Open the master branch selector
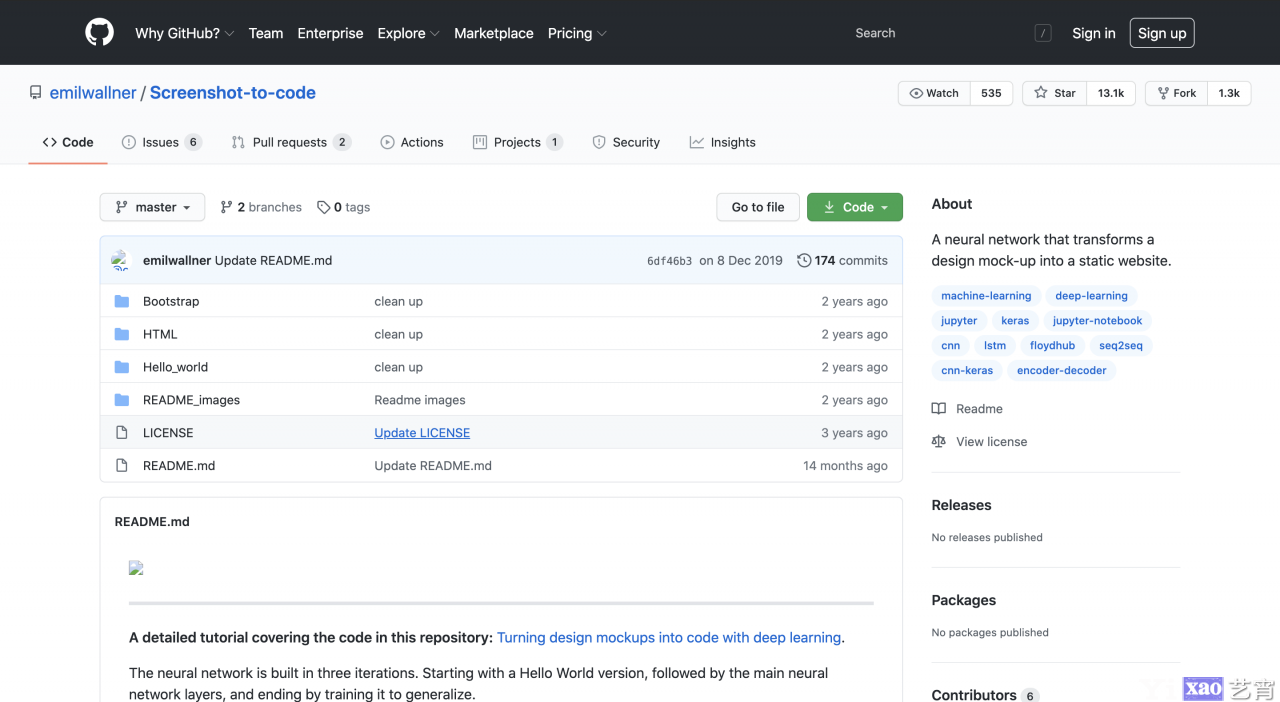The height and width of the screenshot is (702, 1280). (152, 207)
